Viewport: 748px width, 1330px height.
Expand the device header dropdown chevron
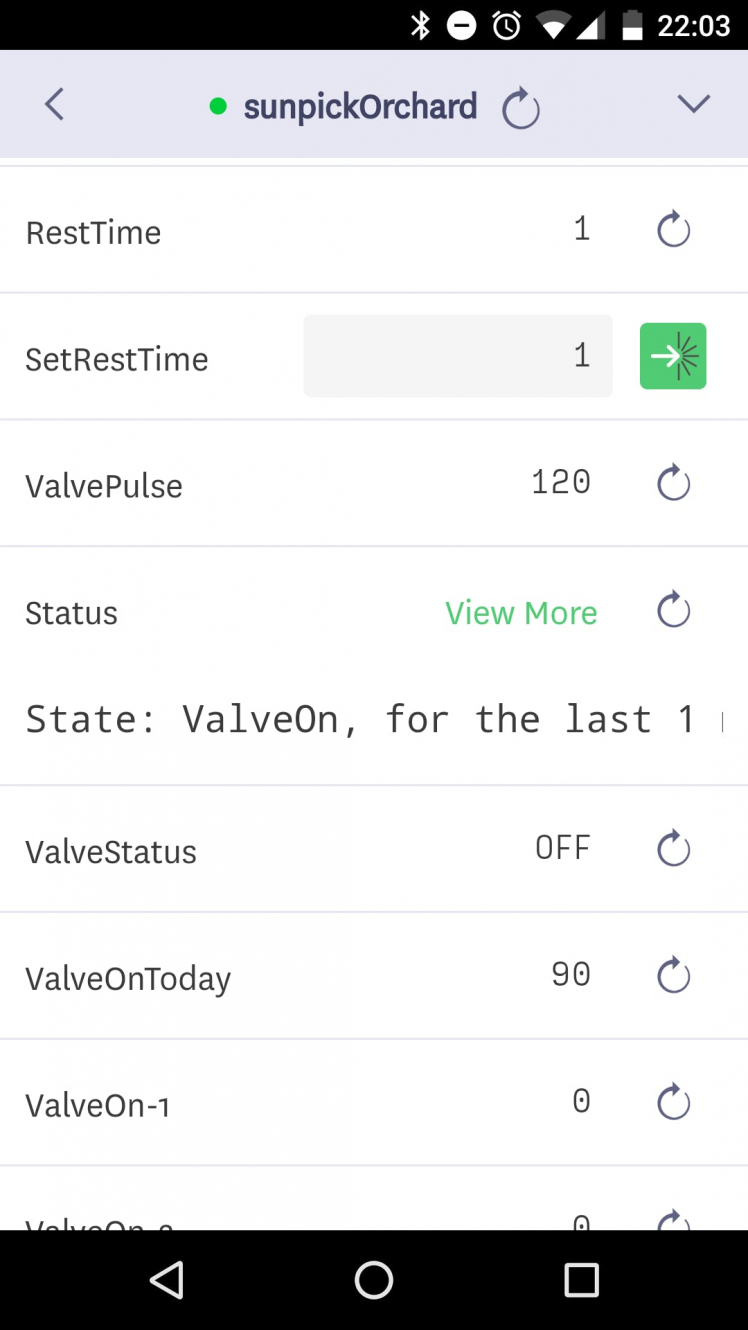[x=693, y=104]
